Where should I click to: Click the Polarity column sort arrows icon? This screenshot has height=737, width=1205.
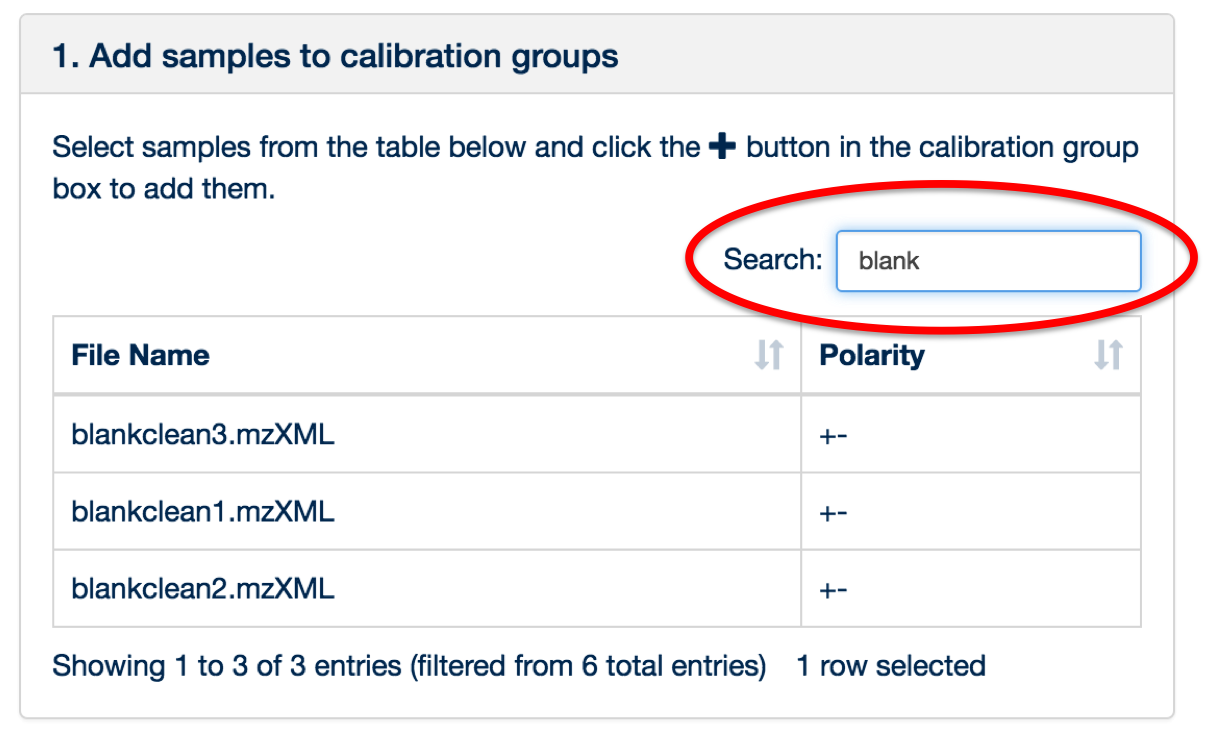pyautogui.click(x=1108, y=355)
